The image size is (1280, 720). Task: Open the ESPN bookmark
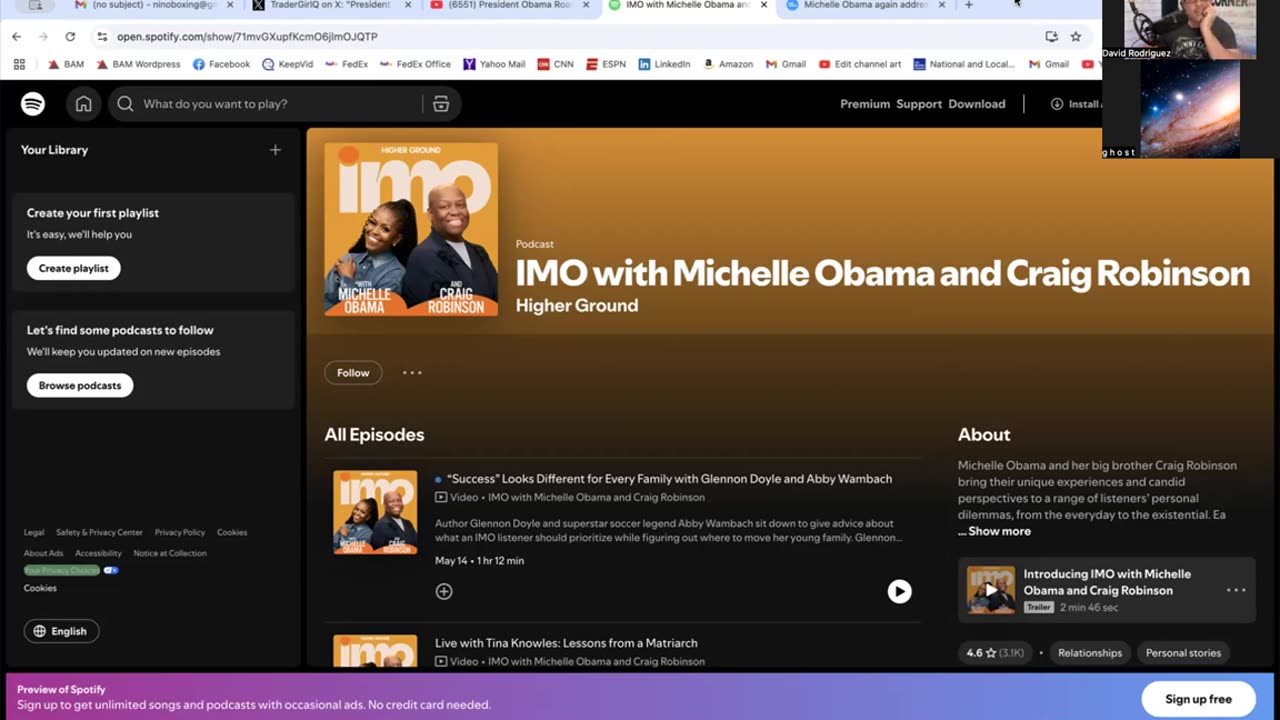606,64
